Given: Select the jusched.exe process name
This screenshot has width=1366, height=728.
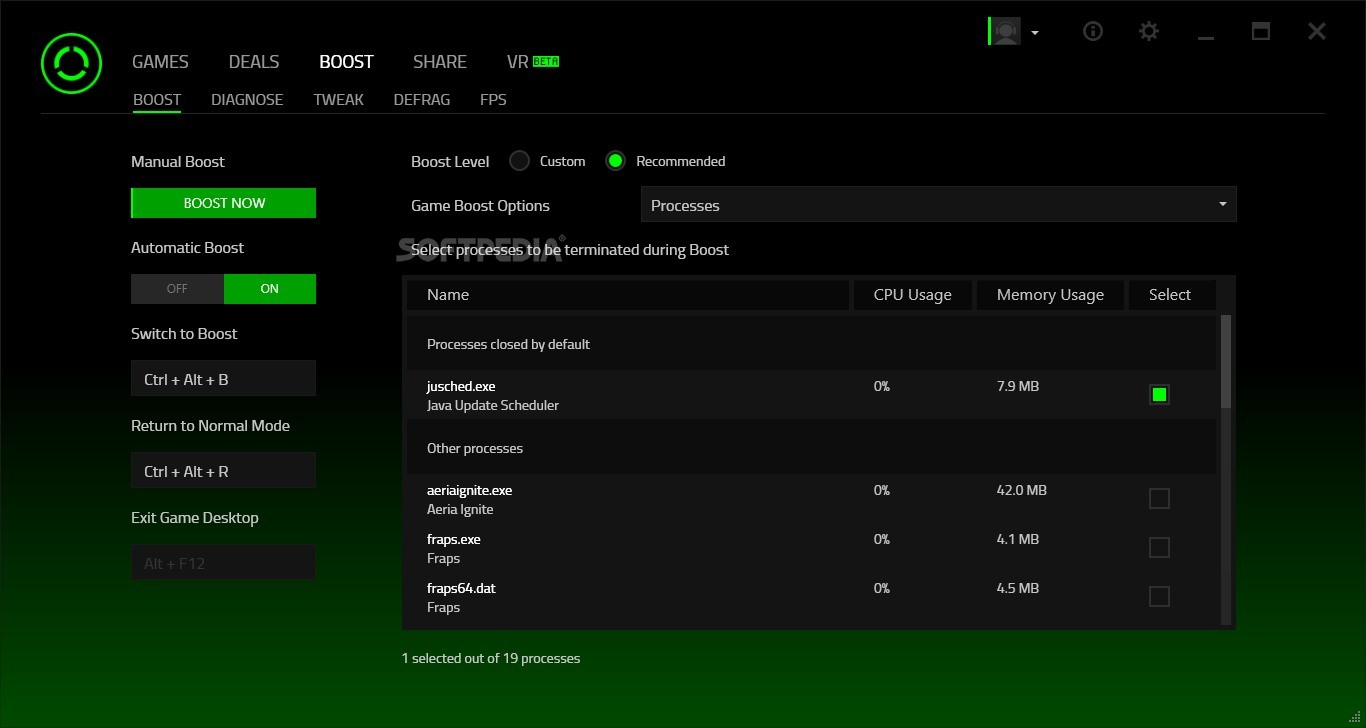Looking at the screenshot, I should (461, 386).
